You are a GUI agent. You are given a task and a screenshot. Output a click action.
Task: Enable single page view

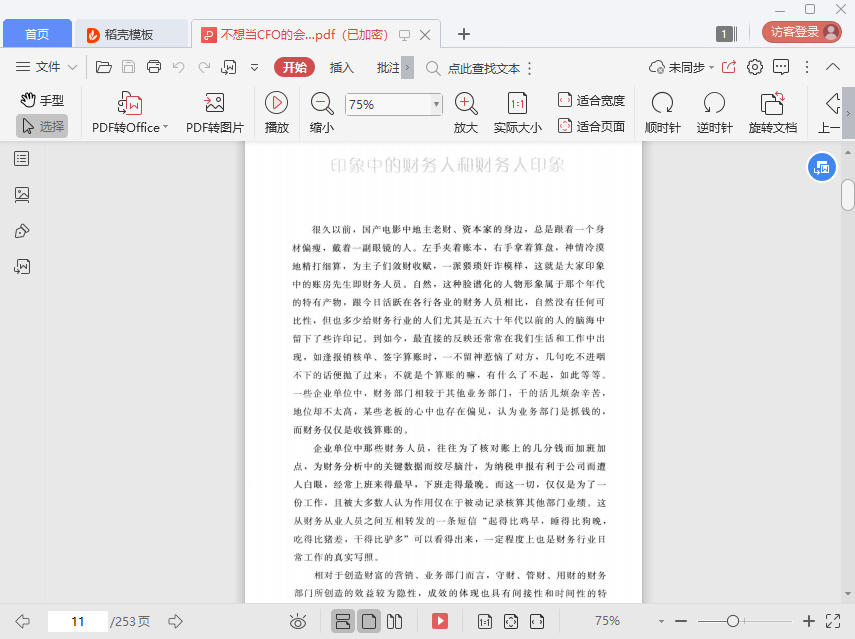(x=369, y=621)
